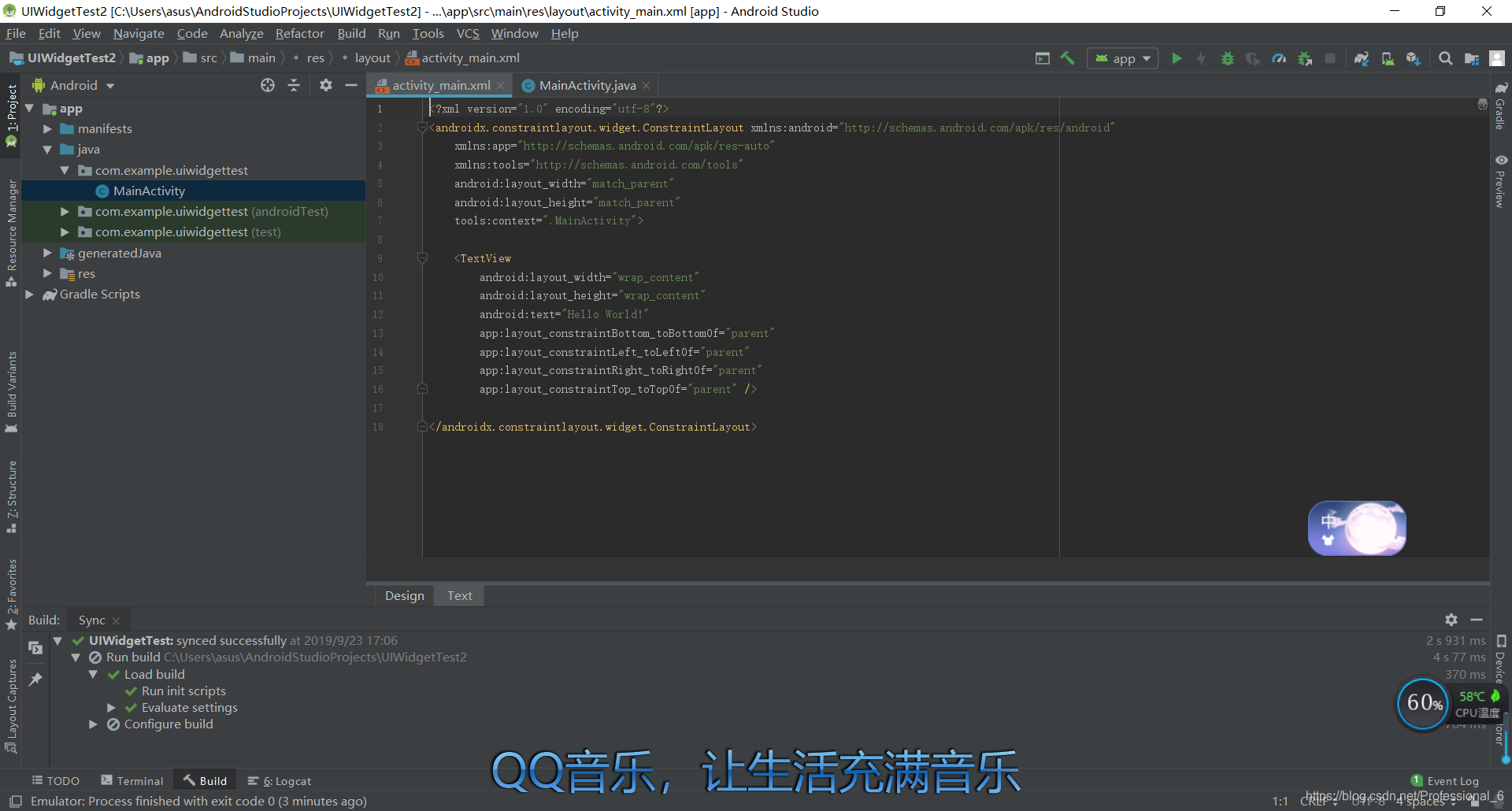Click line number 1 in the editor gutter

coord(380,109)
